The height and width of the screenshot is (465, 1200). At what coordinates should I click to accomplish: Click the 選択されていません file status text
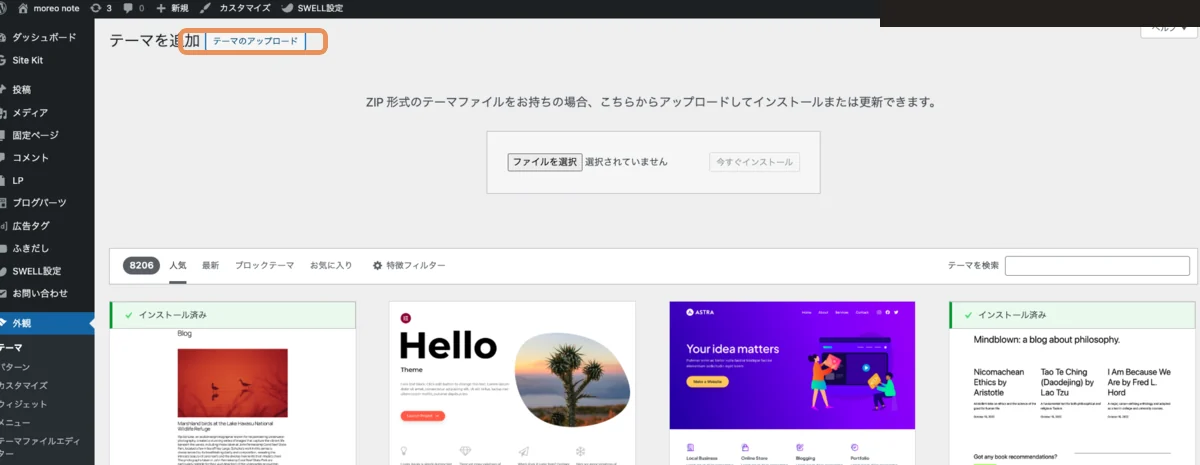626,162
